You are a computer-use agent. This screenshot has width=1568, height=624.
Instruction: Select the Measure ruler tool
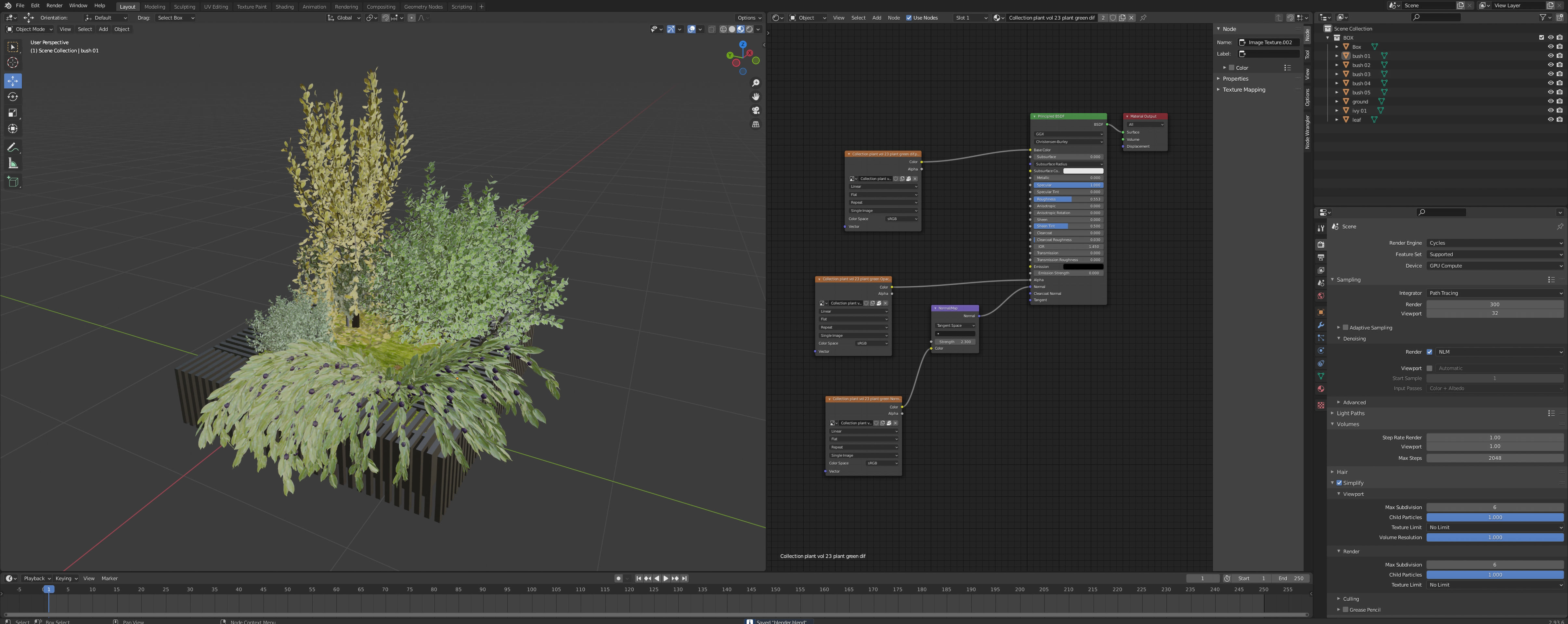(13, 164)
